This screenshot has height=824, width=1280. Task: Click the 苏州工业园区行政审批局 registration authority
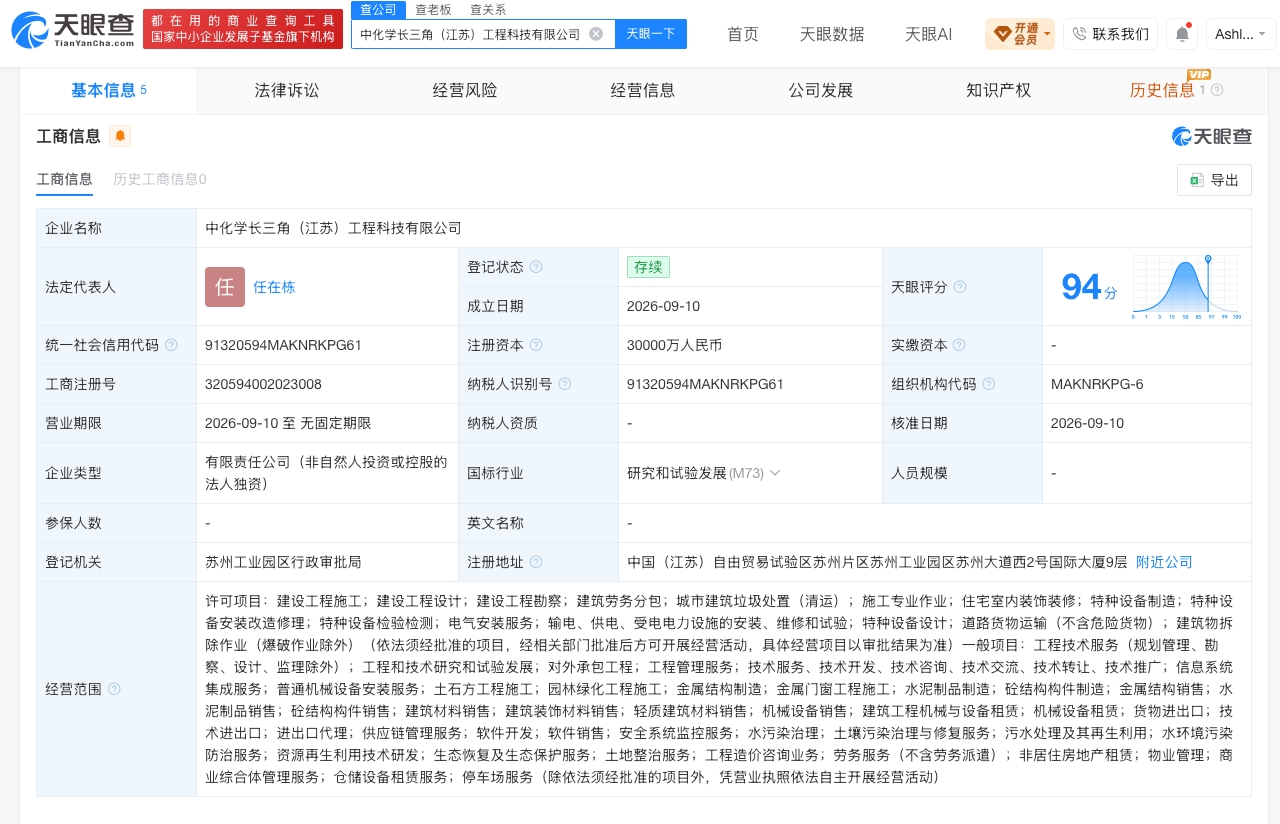(283, 562)
